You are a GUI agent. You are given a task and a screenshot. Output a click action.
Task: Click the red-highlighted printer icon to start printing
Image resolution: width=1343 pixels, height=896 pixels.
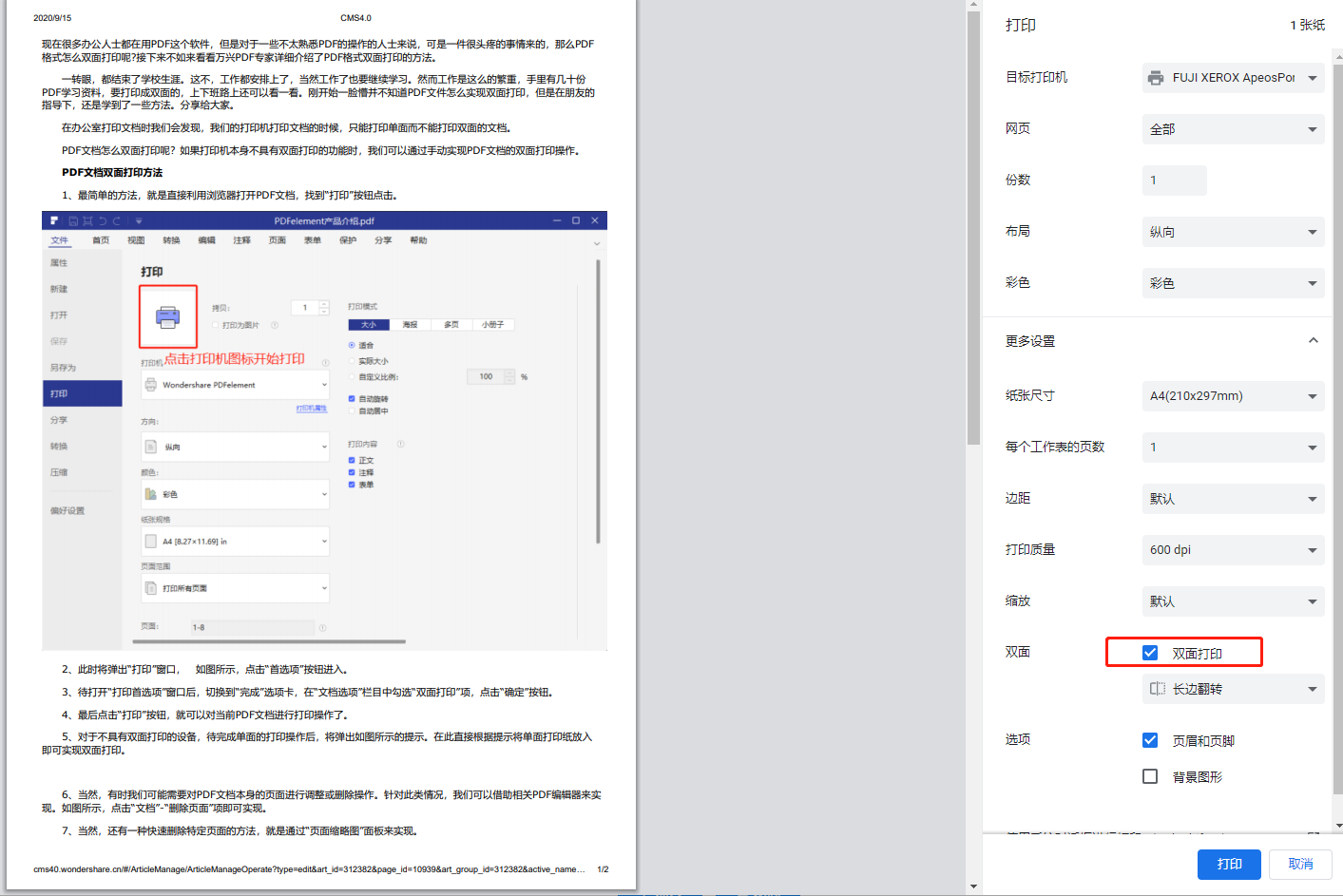click(167, 315)
